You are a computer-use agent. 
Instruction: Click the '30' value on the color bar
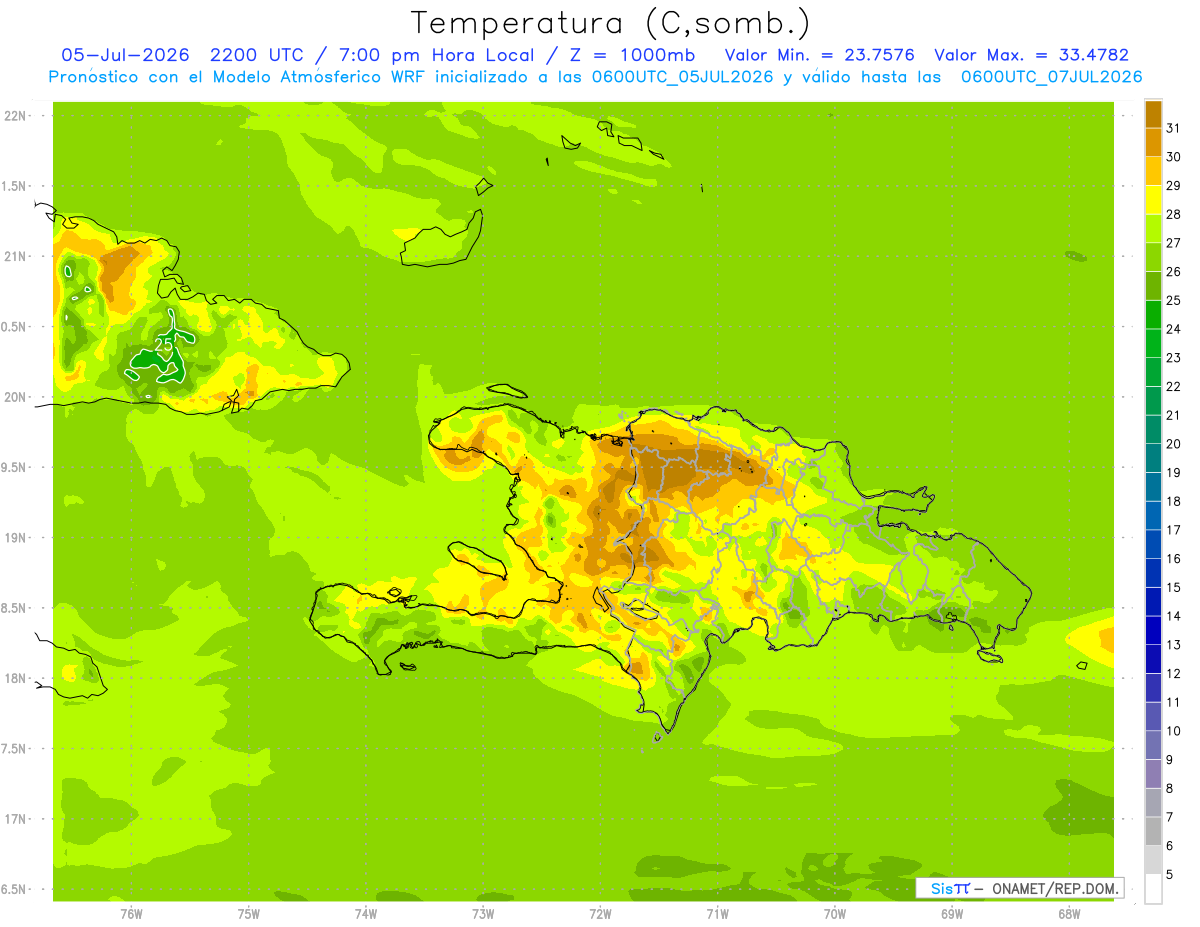pyautogui.click(x=1173, y=157)
